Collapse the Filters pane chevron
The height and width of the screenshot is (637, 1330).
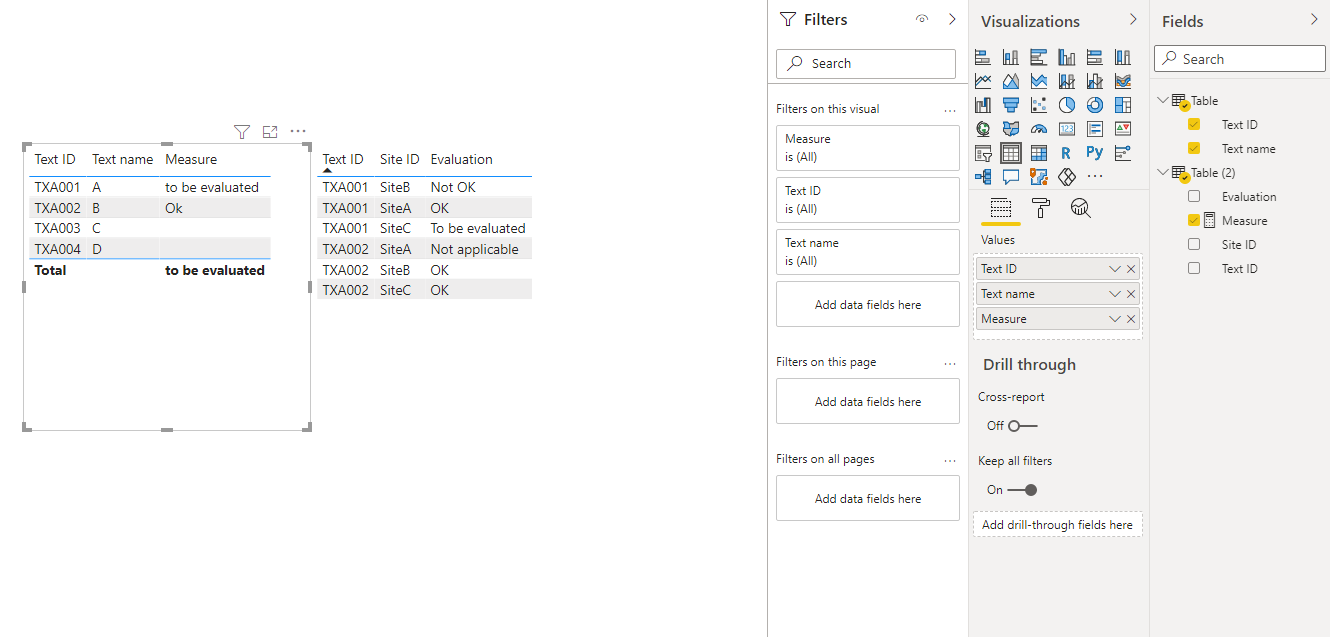pyautogui.click(x=952, y=19)
